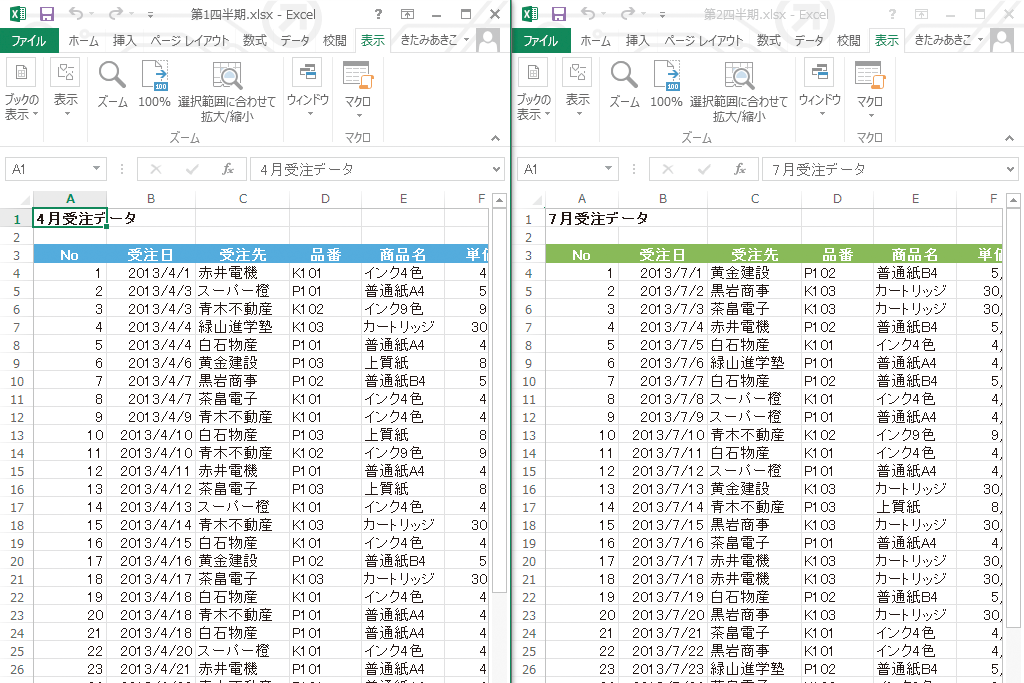Open ファイル tab in 第1四半期 window
The width and height of the screenshot is (1024, 683).
[x=29, y=40]
